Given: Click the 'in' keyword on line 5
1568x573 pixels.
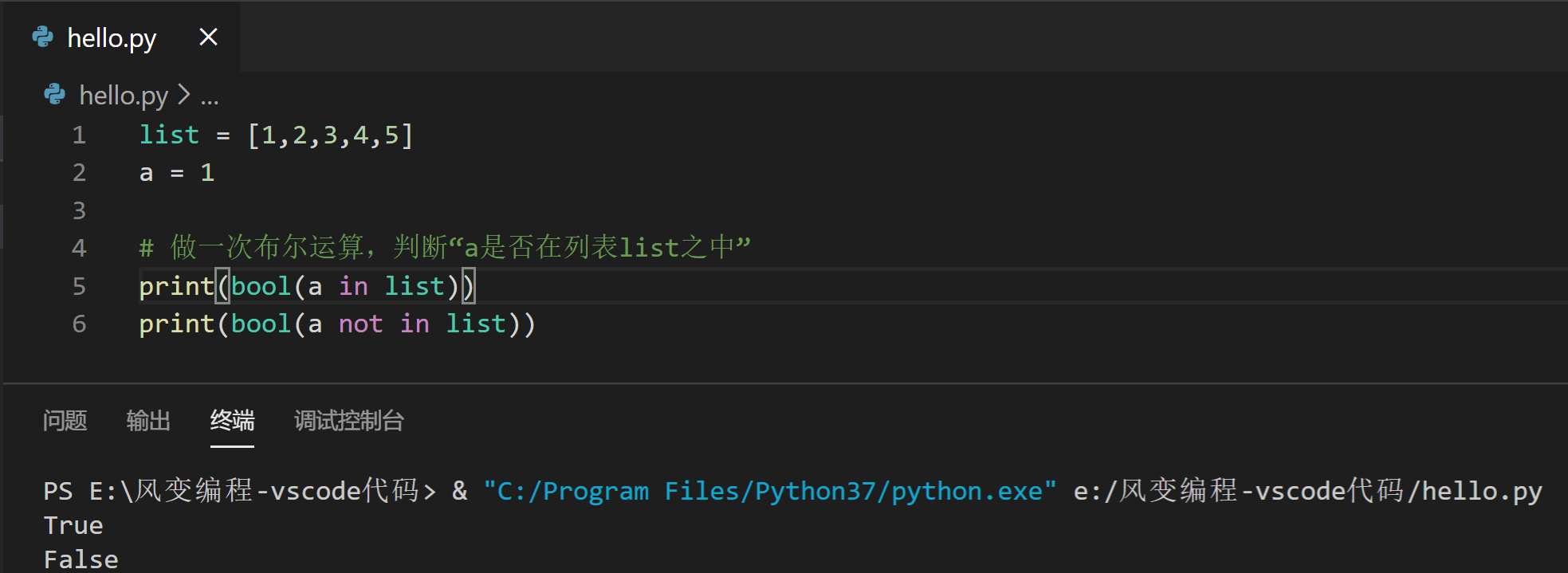Looking at the screenshot, I should tap(353, 286).
